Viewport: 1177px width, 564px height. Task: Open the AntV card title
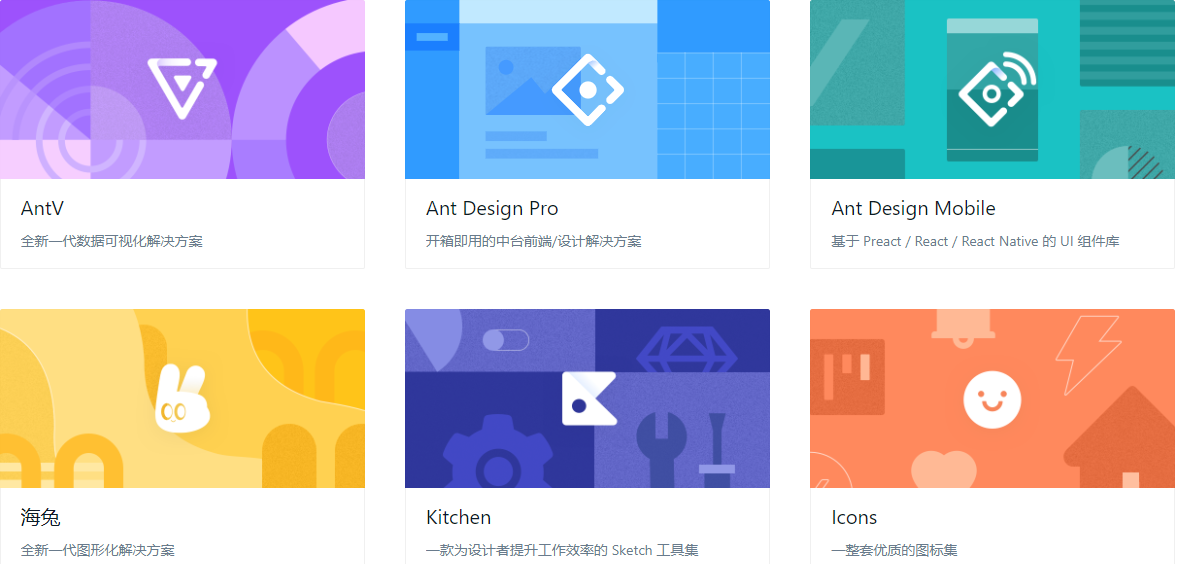coord(43,208)
